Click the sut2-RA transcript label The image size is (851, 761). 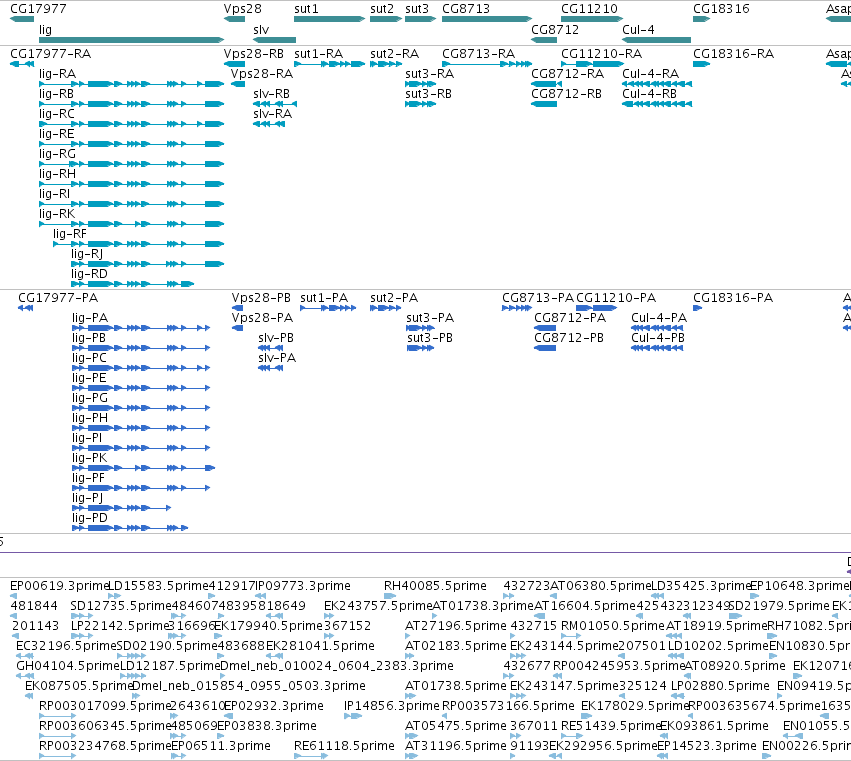click(x=395, y=54)
